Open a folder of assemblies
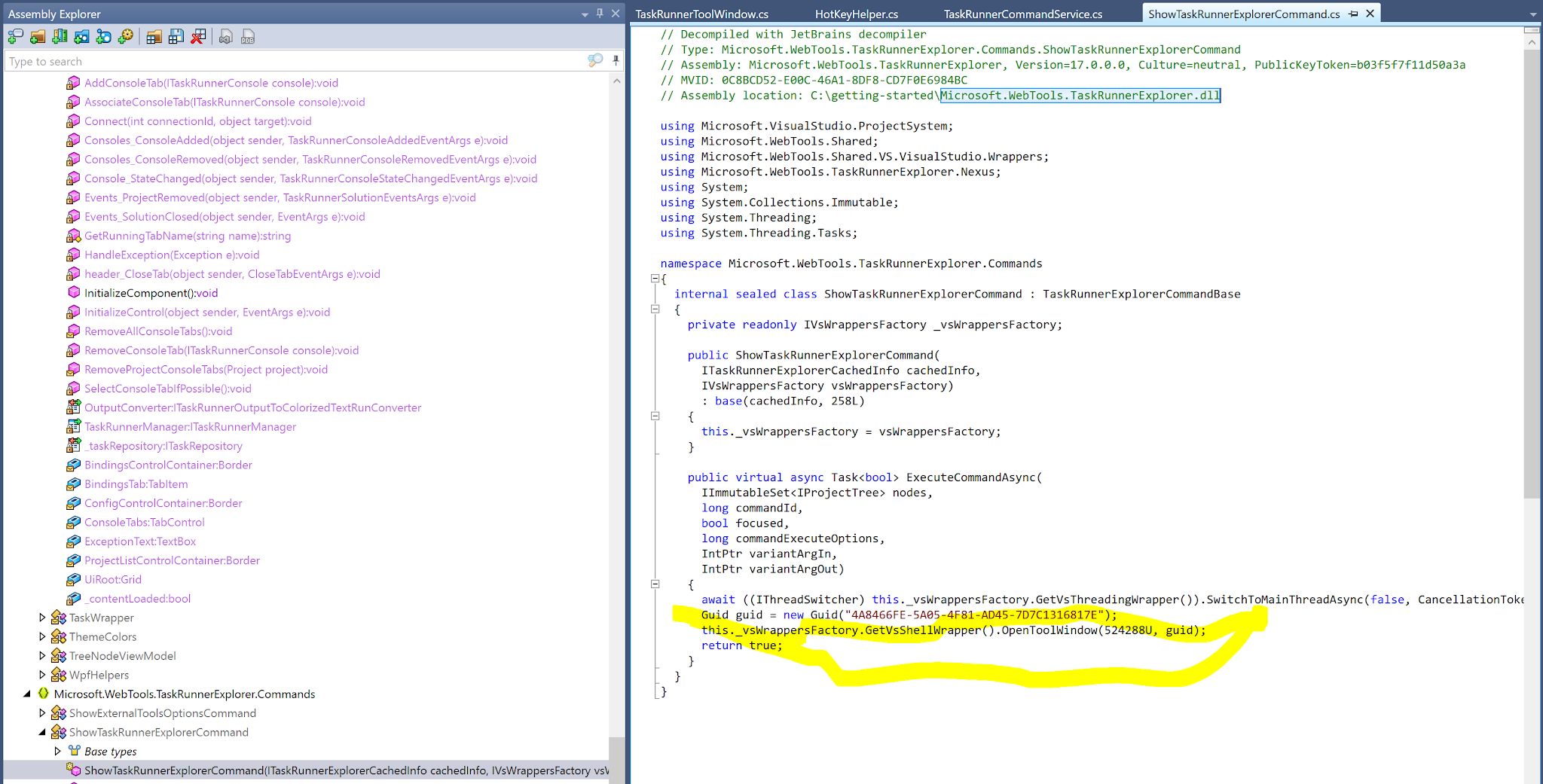The width and height of the screenshot is (1543, 784). point(37,36)
